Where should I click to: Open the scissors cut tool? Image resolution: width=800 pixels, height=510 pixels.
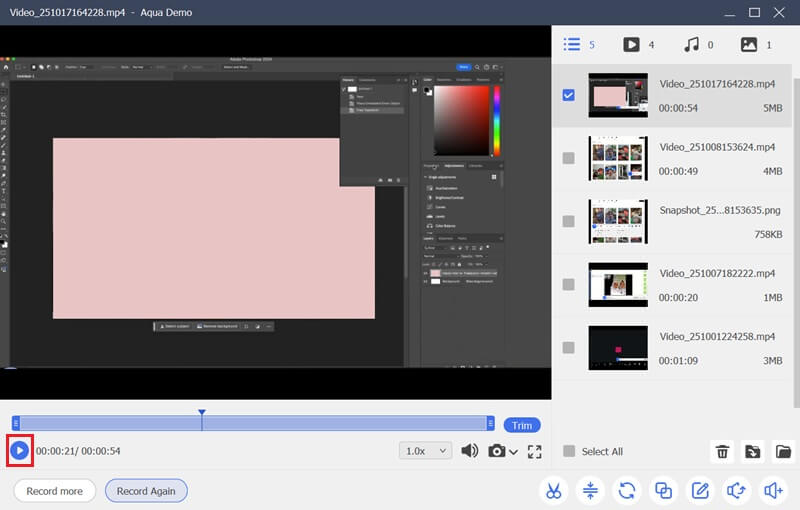tap(552, 491)
